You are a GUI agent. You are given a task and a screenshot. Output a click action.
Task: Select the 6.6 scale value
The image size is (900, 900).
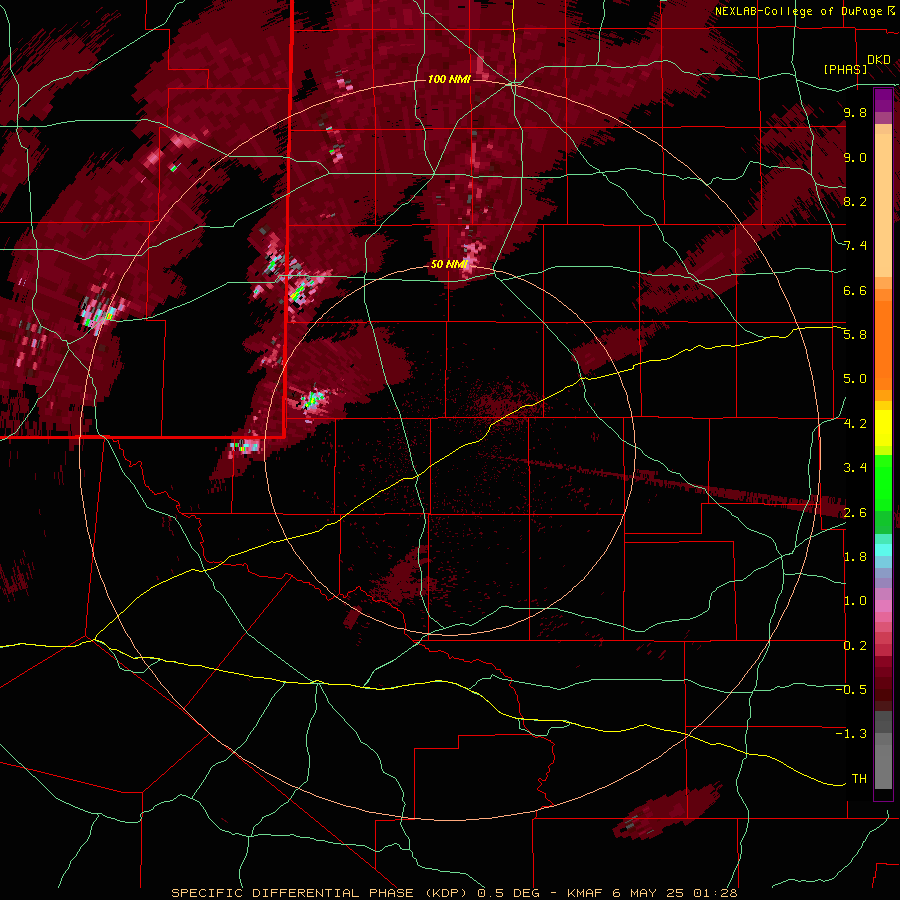pos(855,290)
